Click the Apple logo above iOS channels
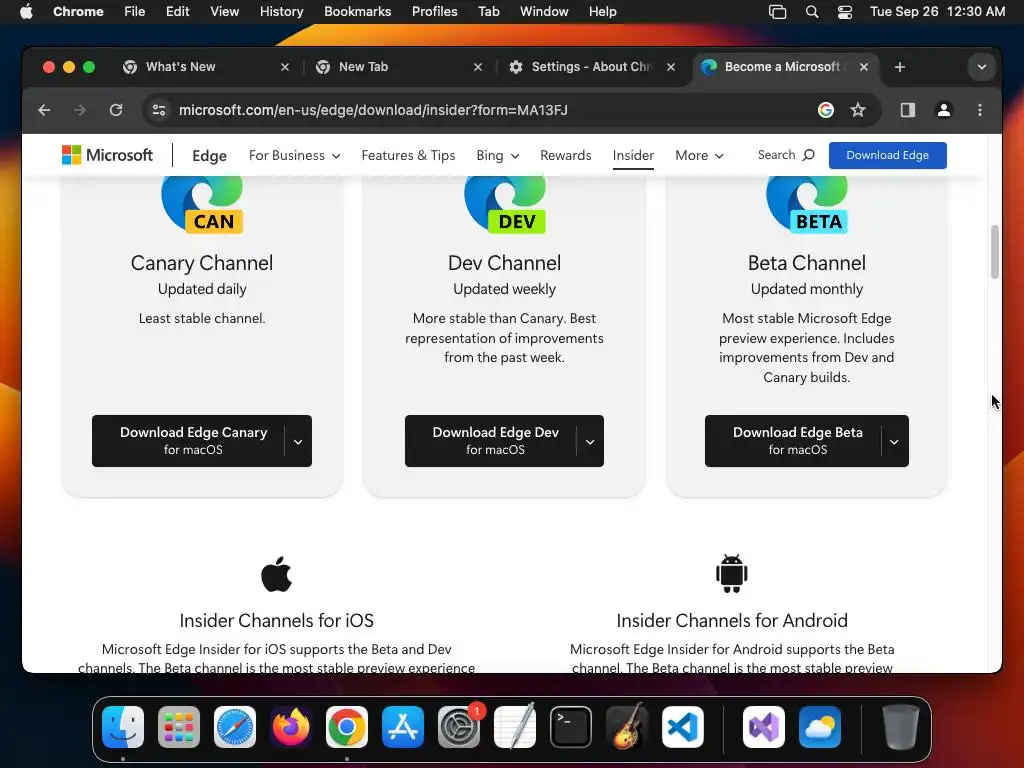This screenshot has width=1024, height=768. [x=276, y=574]
